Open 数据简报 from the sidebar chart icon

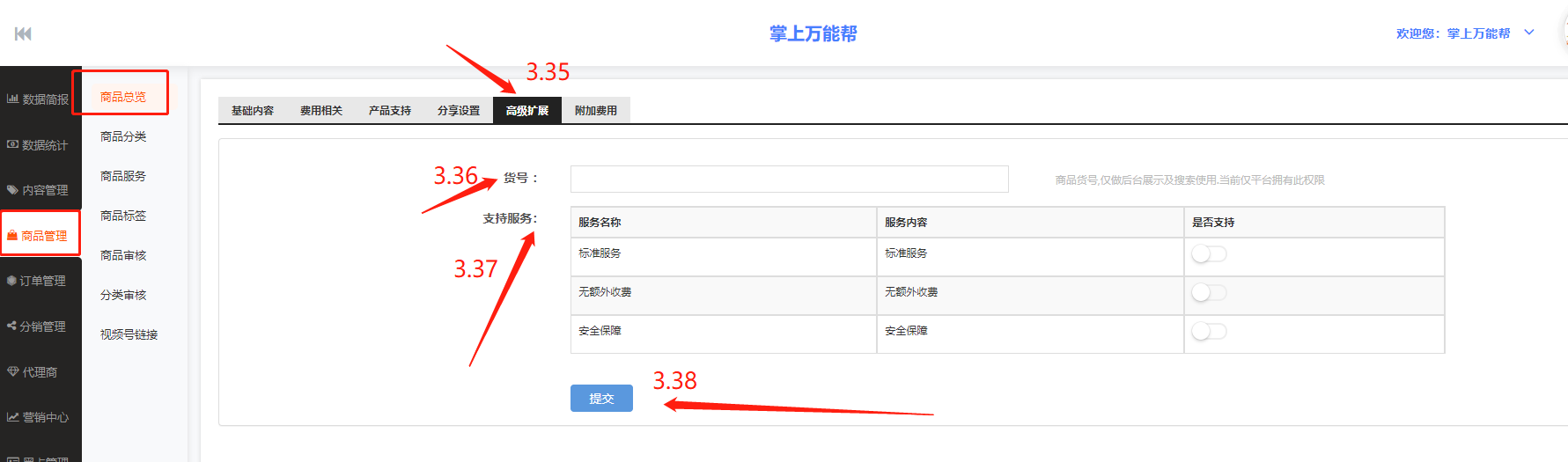[38, 99]
